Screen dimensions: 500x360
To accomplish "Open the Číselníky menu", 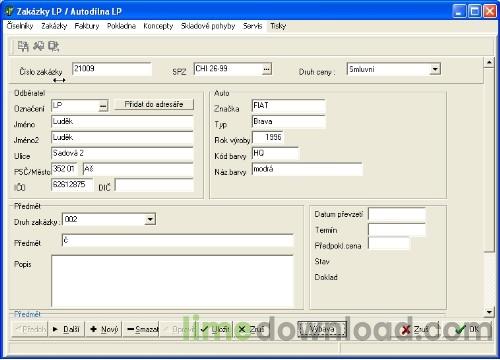I will 20,26.
